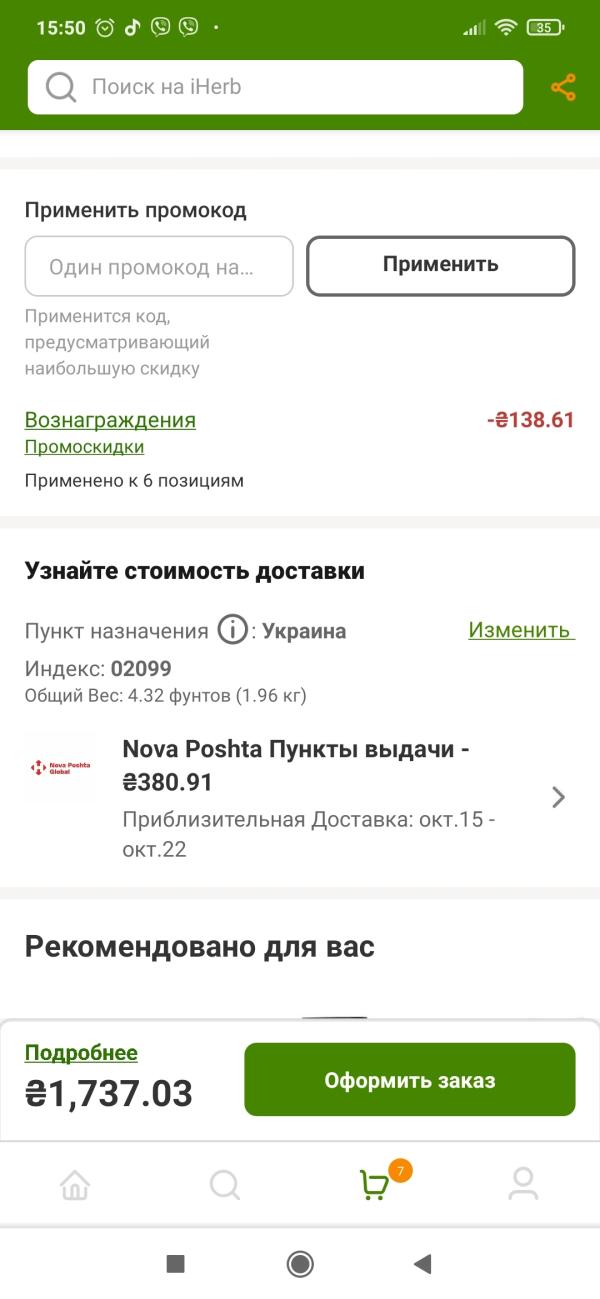Open the Home tab icon

point(75,1185)
